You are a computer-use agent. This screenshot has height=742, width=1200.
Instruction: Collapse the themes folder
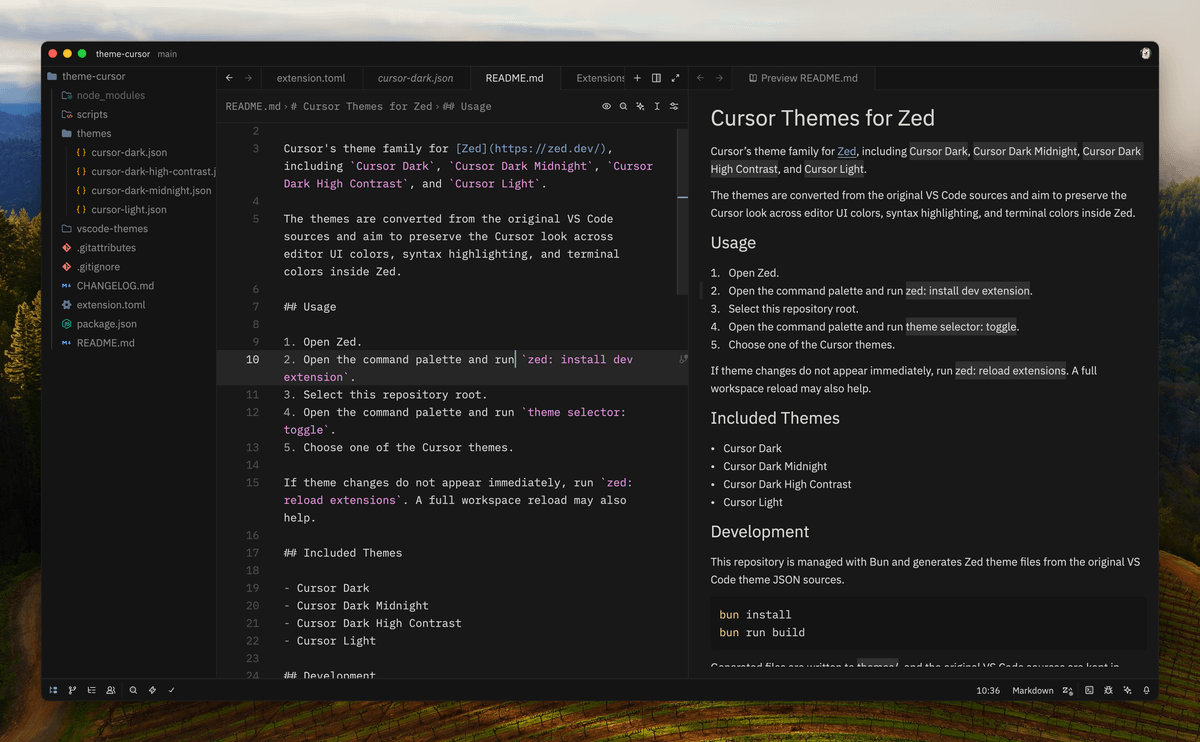coord(93,133)
